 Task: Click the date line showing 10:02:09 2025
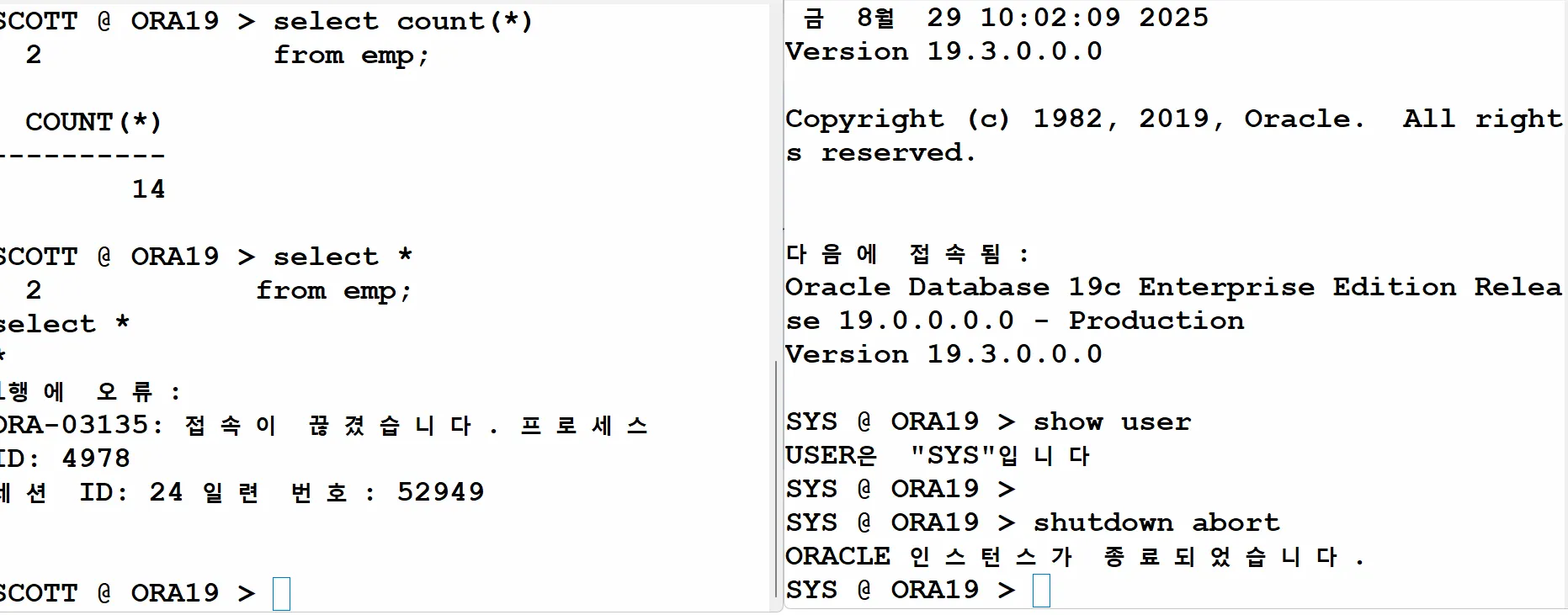coord(1005,18)
